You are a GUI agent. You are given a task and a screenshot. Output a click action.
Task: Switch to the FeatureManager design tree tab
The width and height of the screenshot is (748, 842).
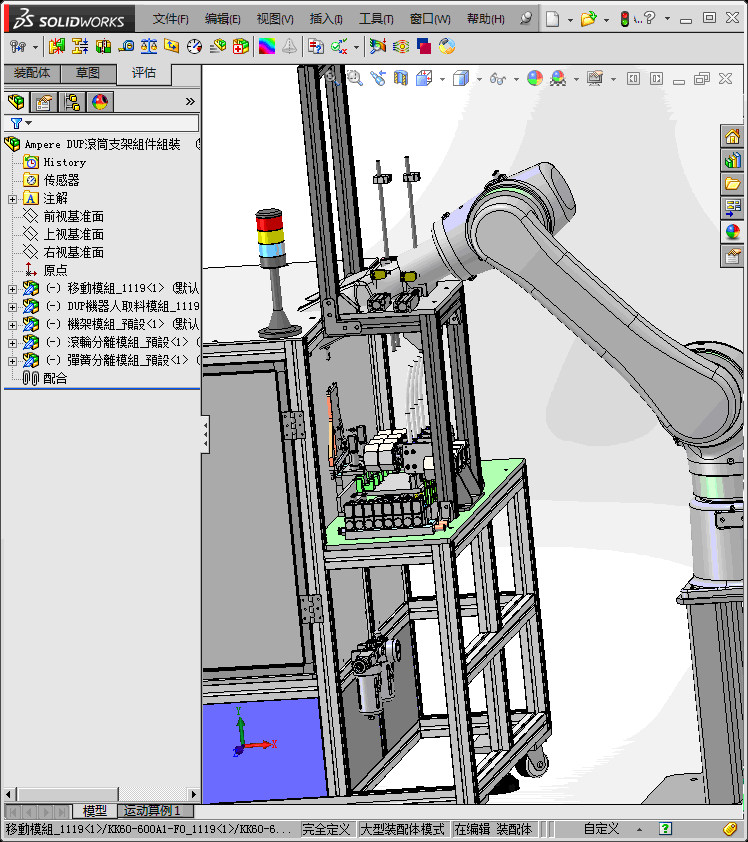16,101
